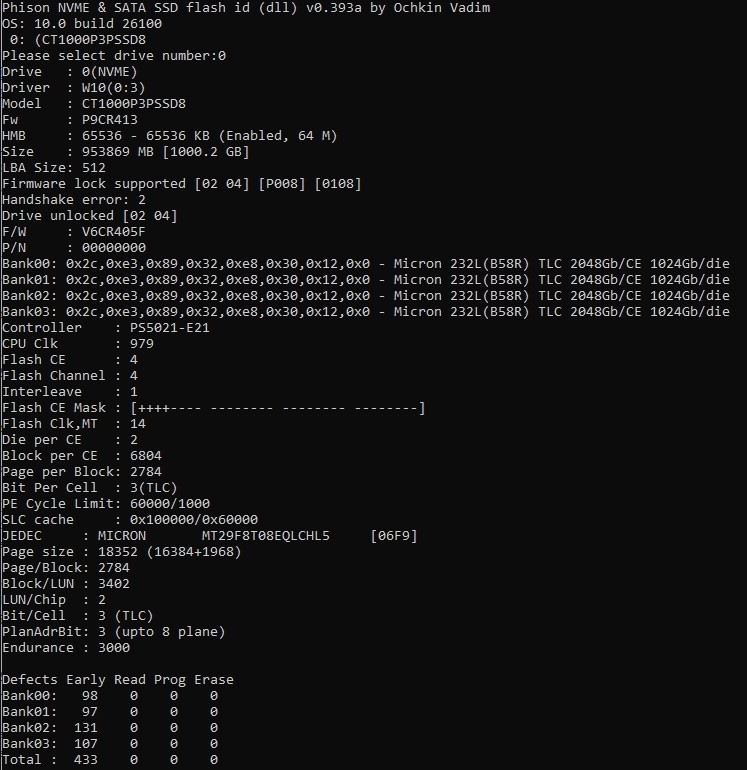
Task: Click the firmware value P9CR413
Action: (110, 120)
